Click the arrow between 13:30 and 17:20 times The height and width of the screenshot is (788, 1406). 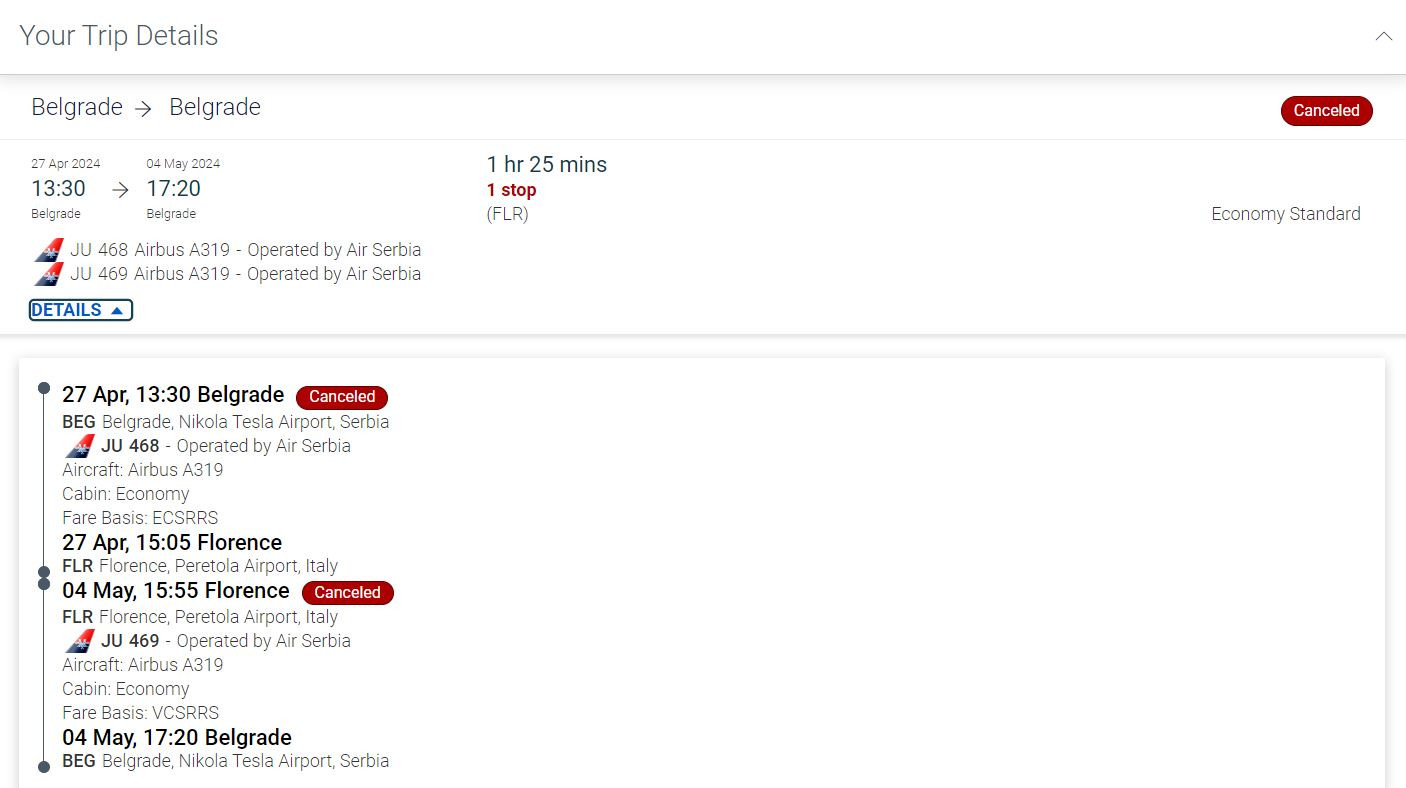click(120, 190)
